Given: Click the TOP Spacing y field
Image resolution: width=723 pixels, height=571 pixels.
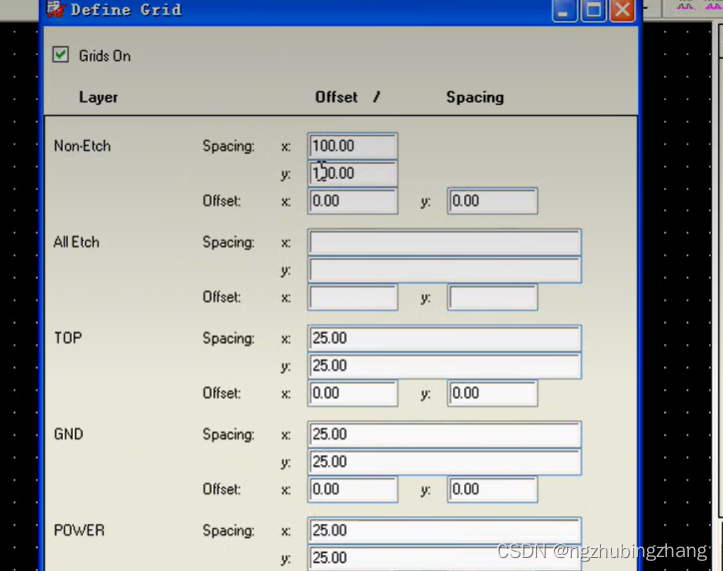Looking at the screenshot, I should pos(444,366).
